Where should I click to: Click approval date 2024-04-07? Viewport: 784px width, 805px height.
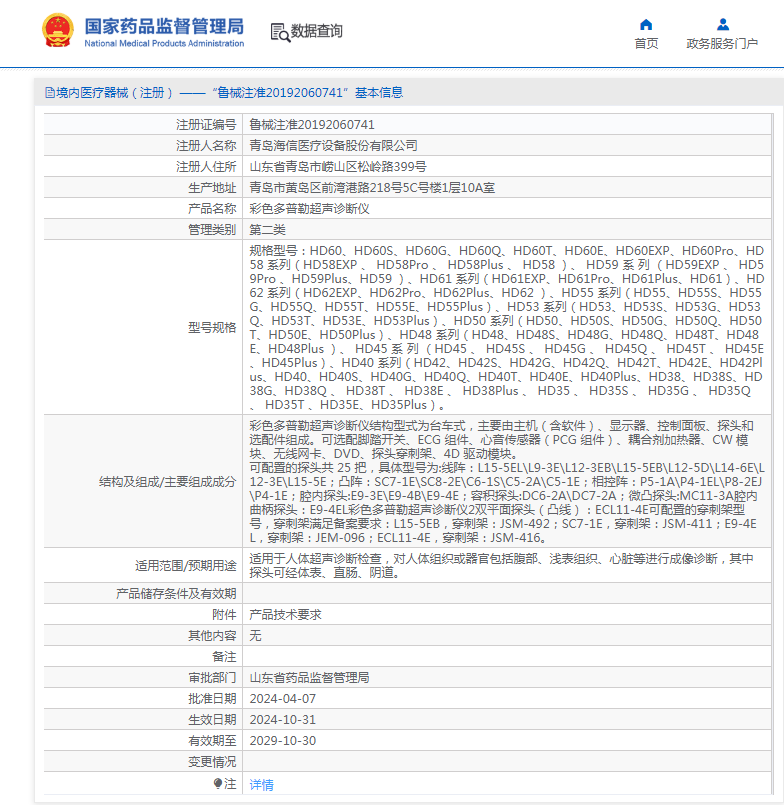[x=282, y=699]
